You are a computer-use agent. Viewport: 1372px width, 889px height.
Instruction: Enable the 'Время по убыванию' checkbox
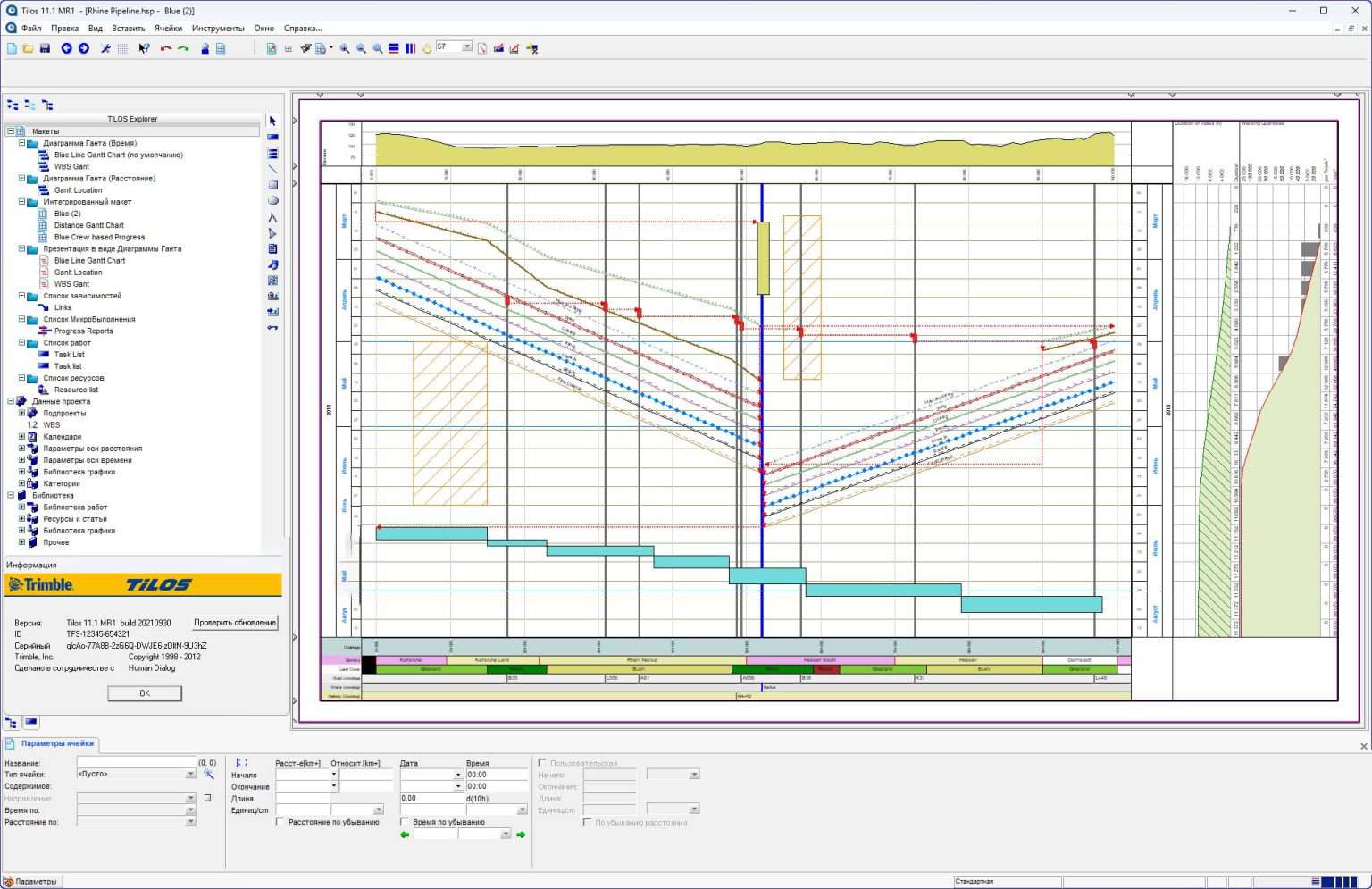pyautogui.click(x=404, y=822)
